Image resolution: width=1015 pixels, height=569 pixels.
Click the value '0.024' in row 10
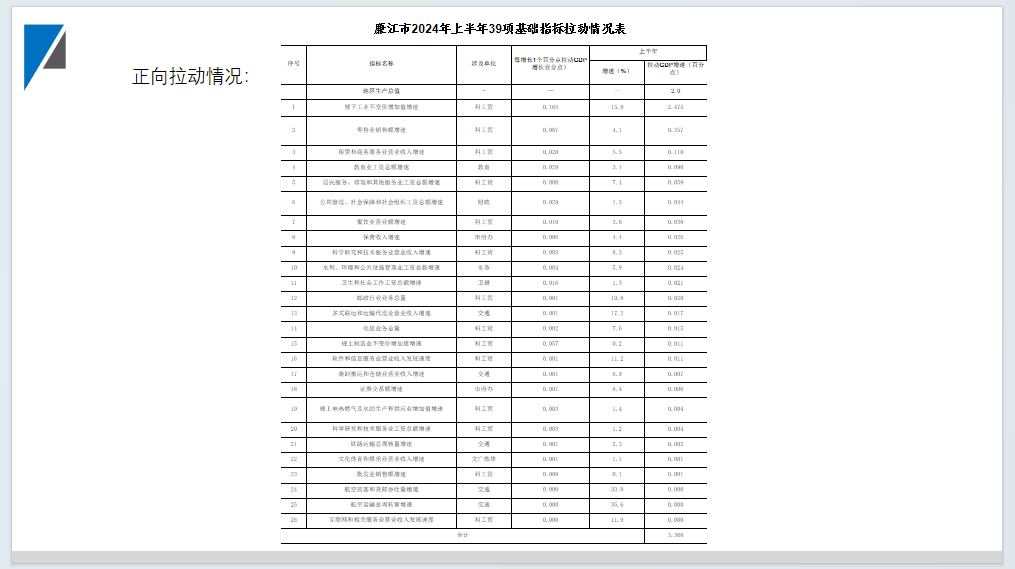pos(675,268)
